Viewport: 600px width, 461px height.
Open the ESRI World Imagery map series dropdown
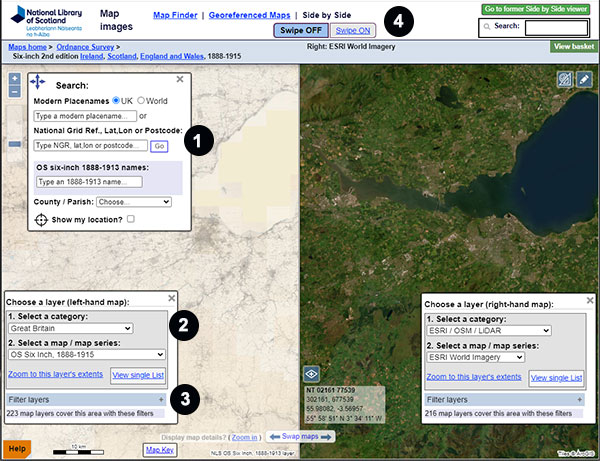pos(476,357)
